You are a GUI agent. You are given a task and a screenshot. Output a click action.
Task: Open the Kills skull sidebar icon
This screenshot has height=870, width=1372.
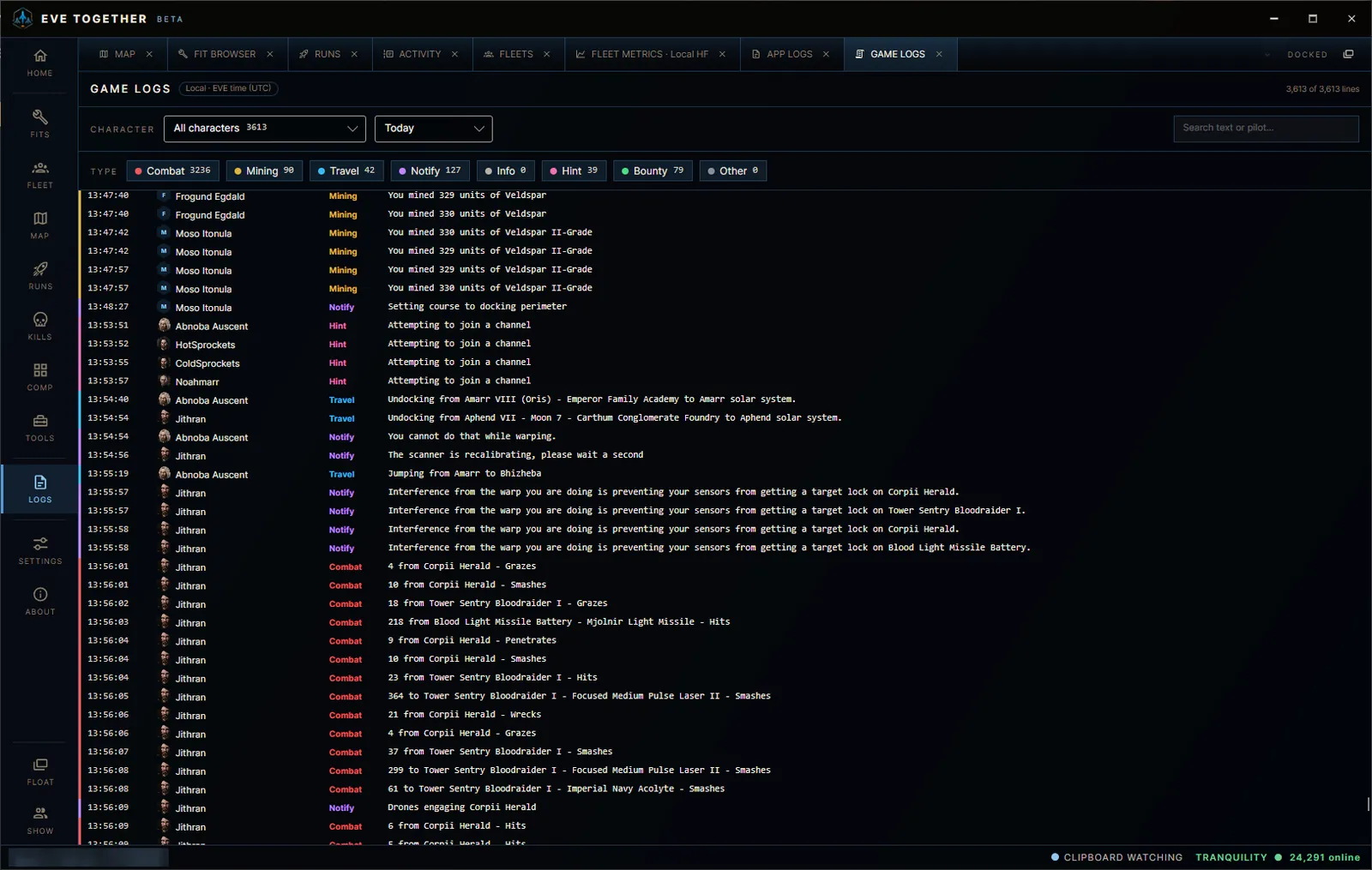(39, 327)
